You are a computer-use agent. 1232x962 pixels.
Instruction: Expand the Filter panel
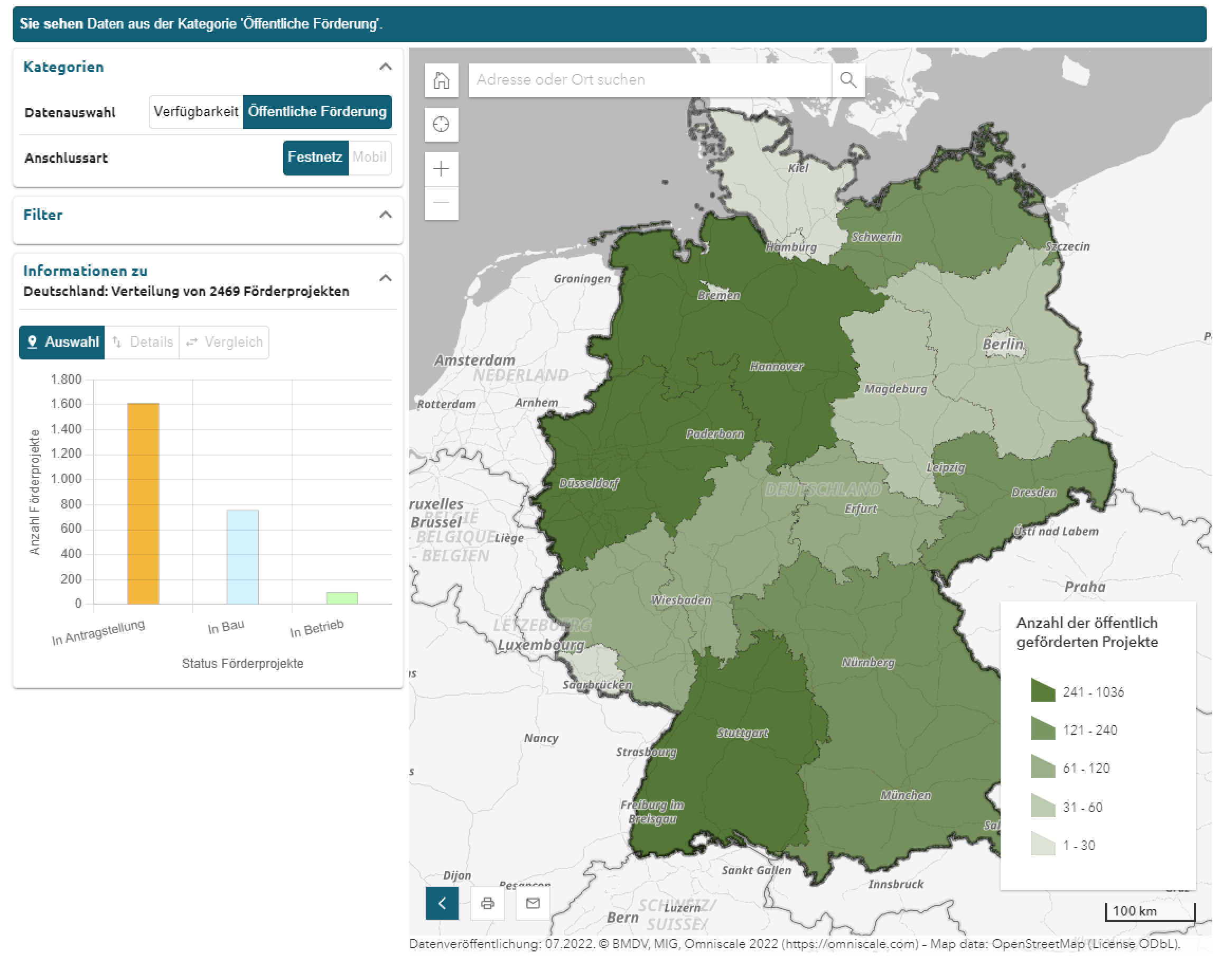pos(385,215)
